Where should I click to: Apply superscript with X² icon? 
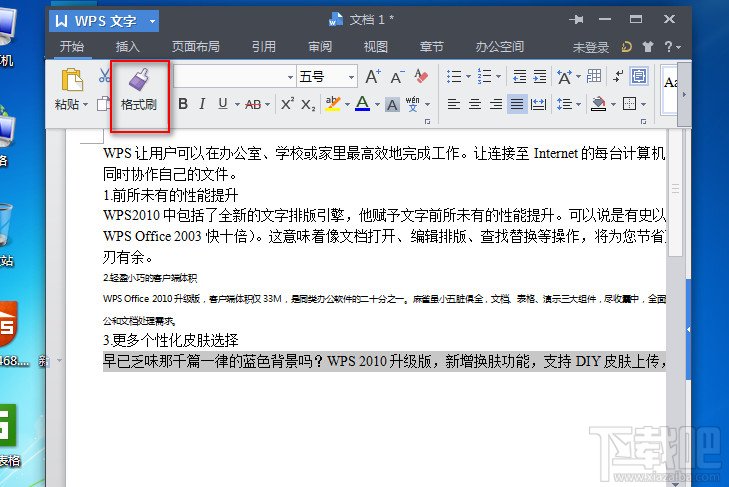287,104
